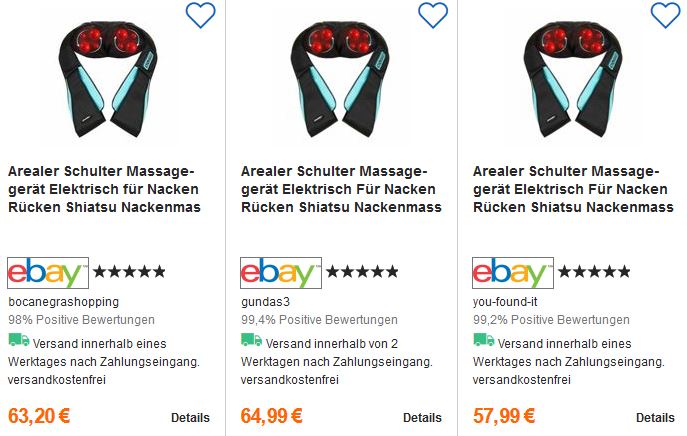Click the seller name gundas3
Viewport: 687px width, 436px height.
[265, 302]
